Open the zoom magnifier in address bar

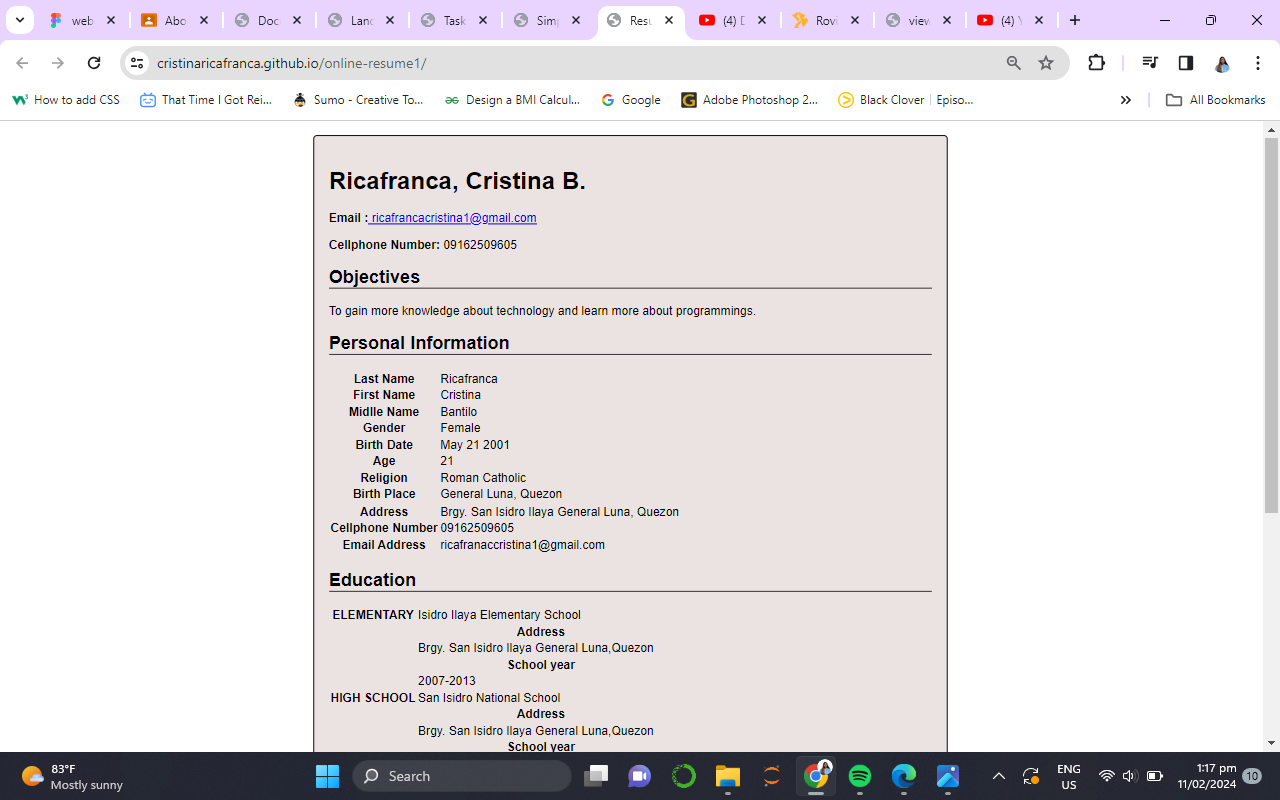[x=1014, y=63]
